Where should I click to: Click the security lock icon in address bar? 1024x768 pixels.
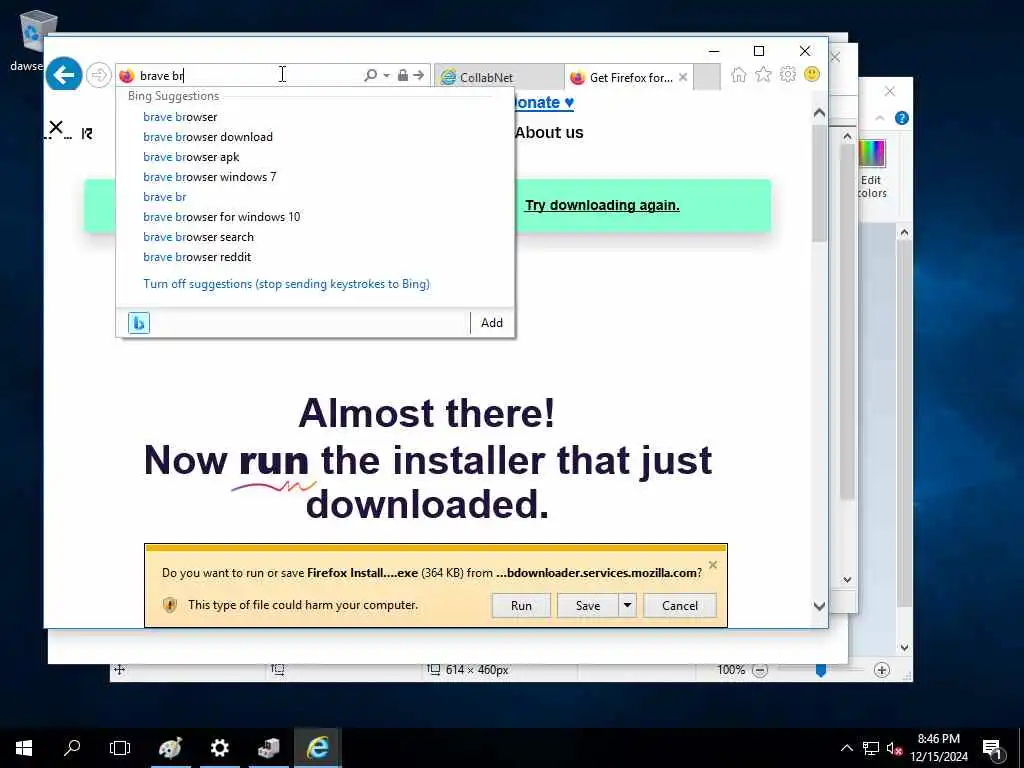403,76
